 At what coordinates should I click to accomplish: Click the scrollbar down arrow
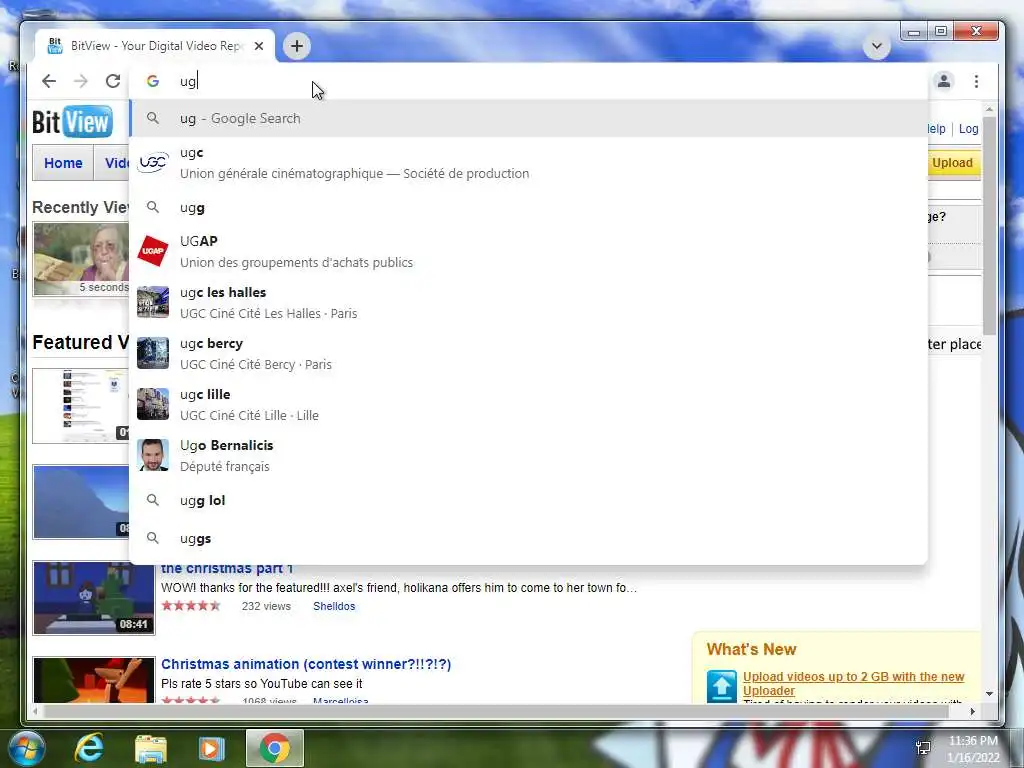(x=989, y=694)
